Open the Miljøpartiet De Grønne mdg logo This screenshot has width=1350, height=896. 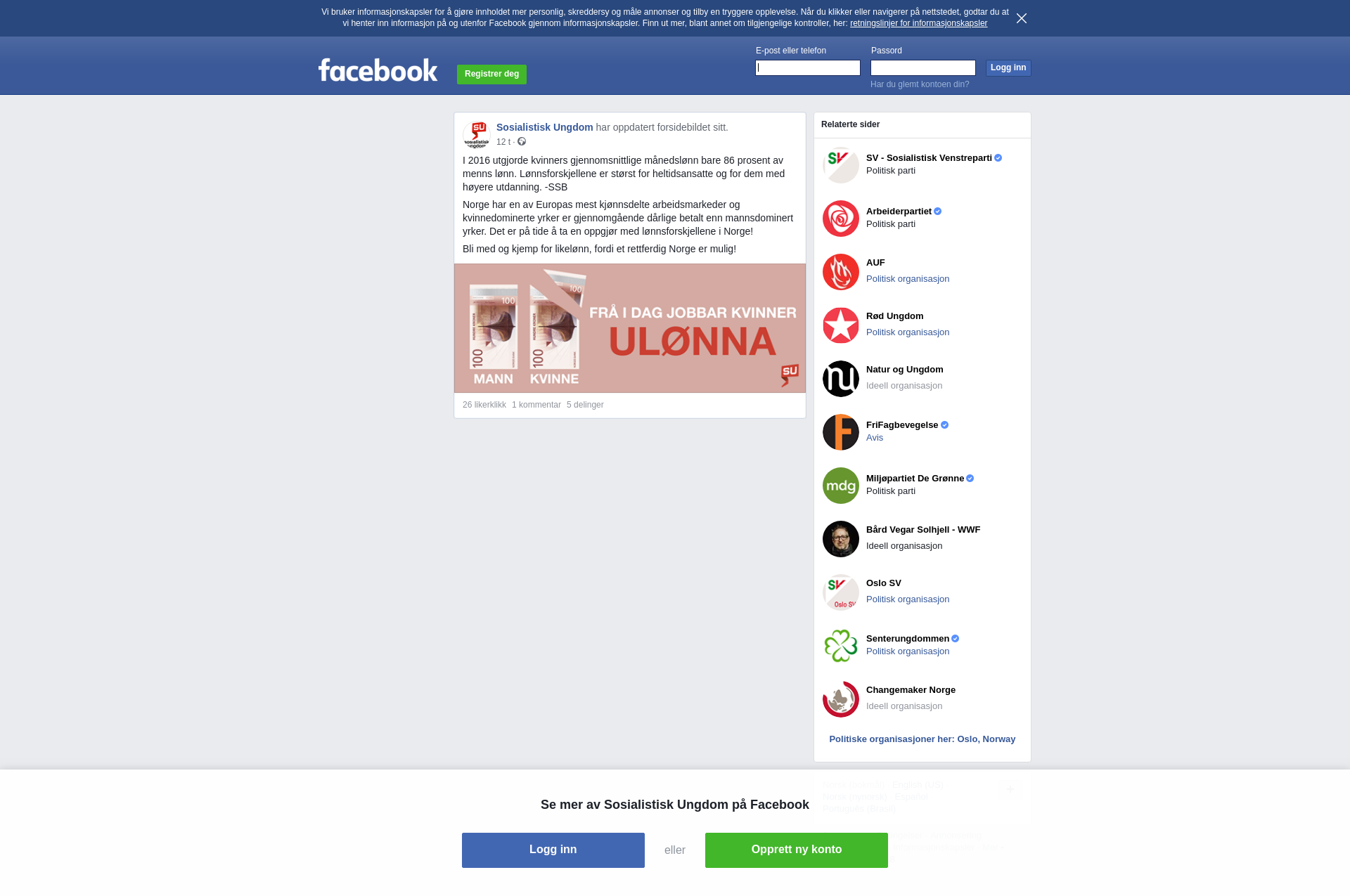click(841, 486)
